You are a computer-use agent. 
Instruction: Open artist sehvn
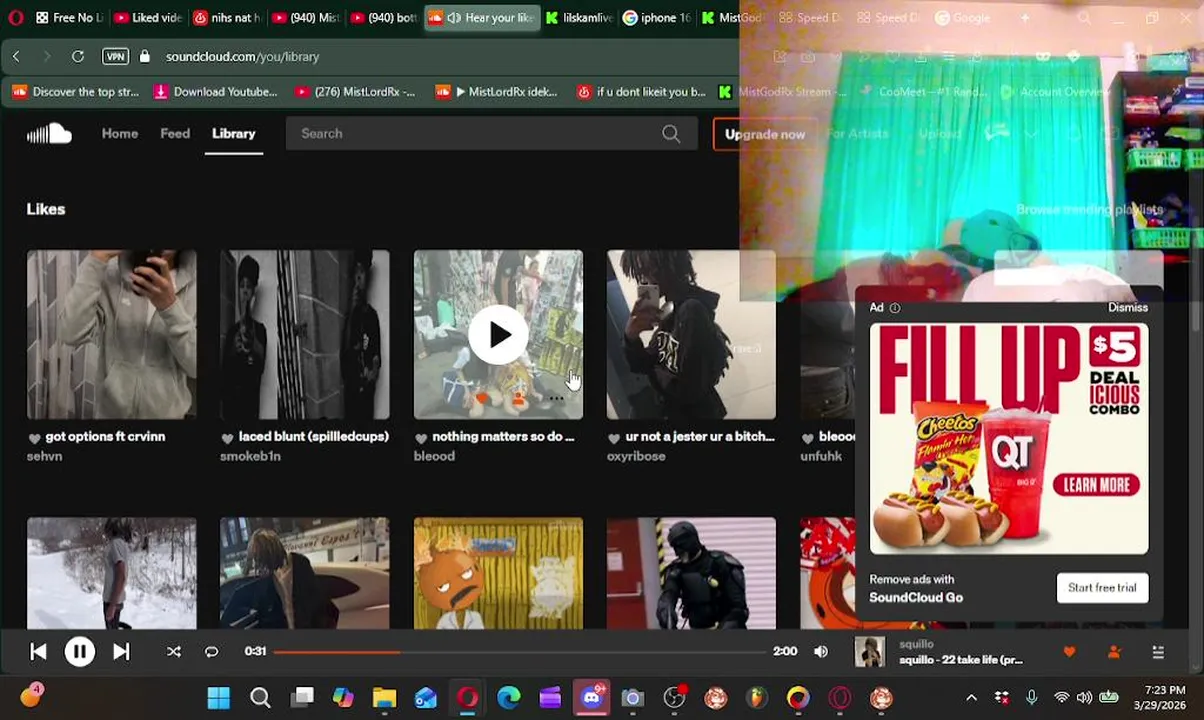[x=45, y=456]
